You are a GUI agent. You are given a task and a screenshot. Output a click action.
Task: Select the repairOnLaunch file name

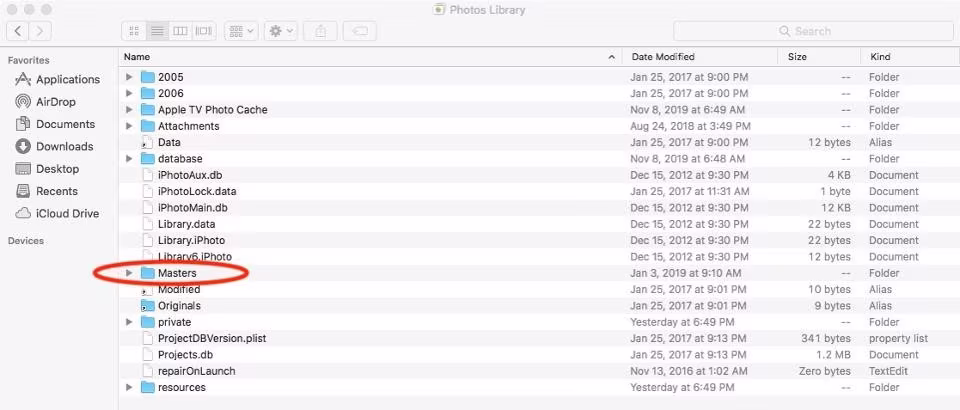point(197,371)
